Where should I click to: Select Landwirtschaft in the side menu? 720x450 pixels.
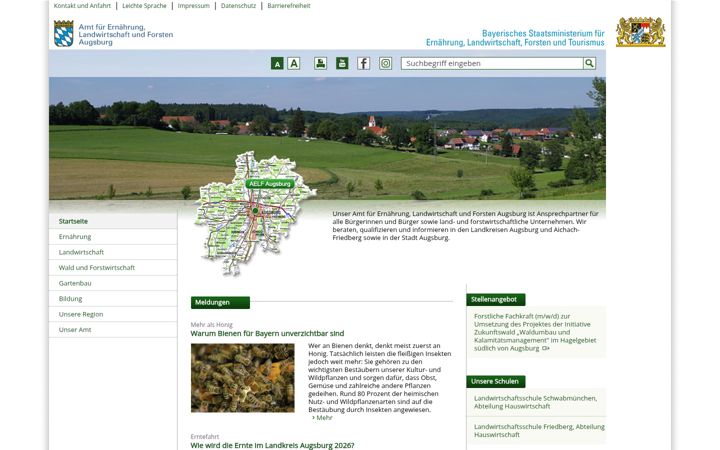(113, 252)
